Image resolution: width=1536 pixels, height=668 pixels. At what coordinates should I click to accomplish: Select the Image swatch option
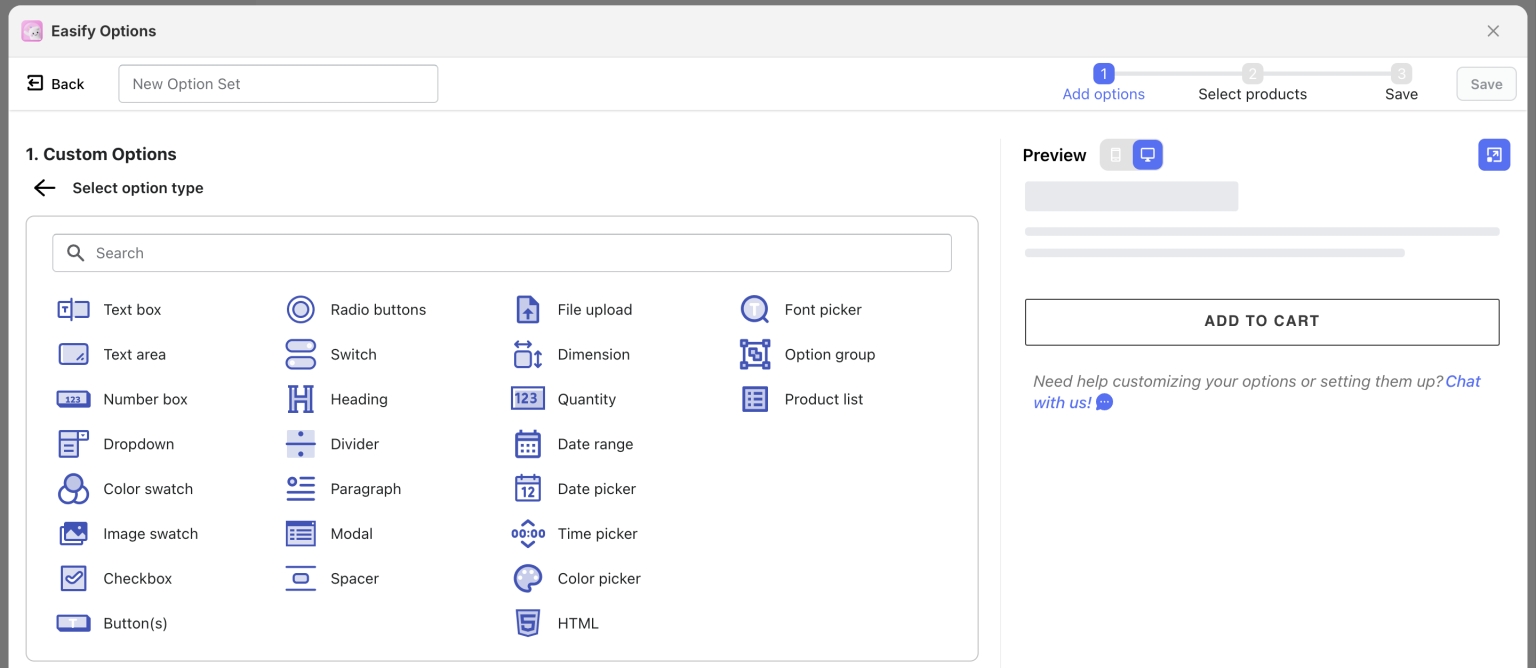pyautogui.click(x=150, y=534)
